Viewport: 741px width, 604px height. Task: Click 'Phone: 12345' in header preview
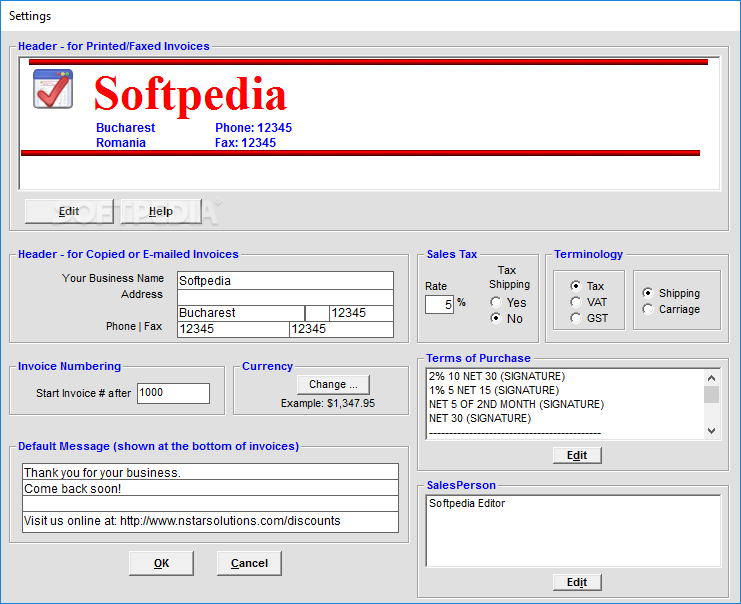click(x=253, y=128)
